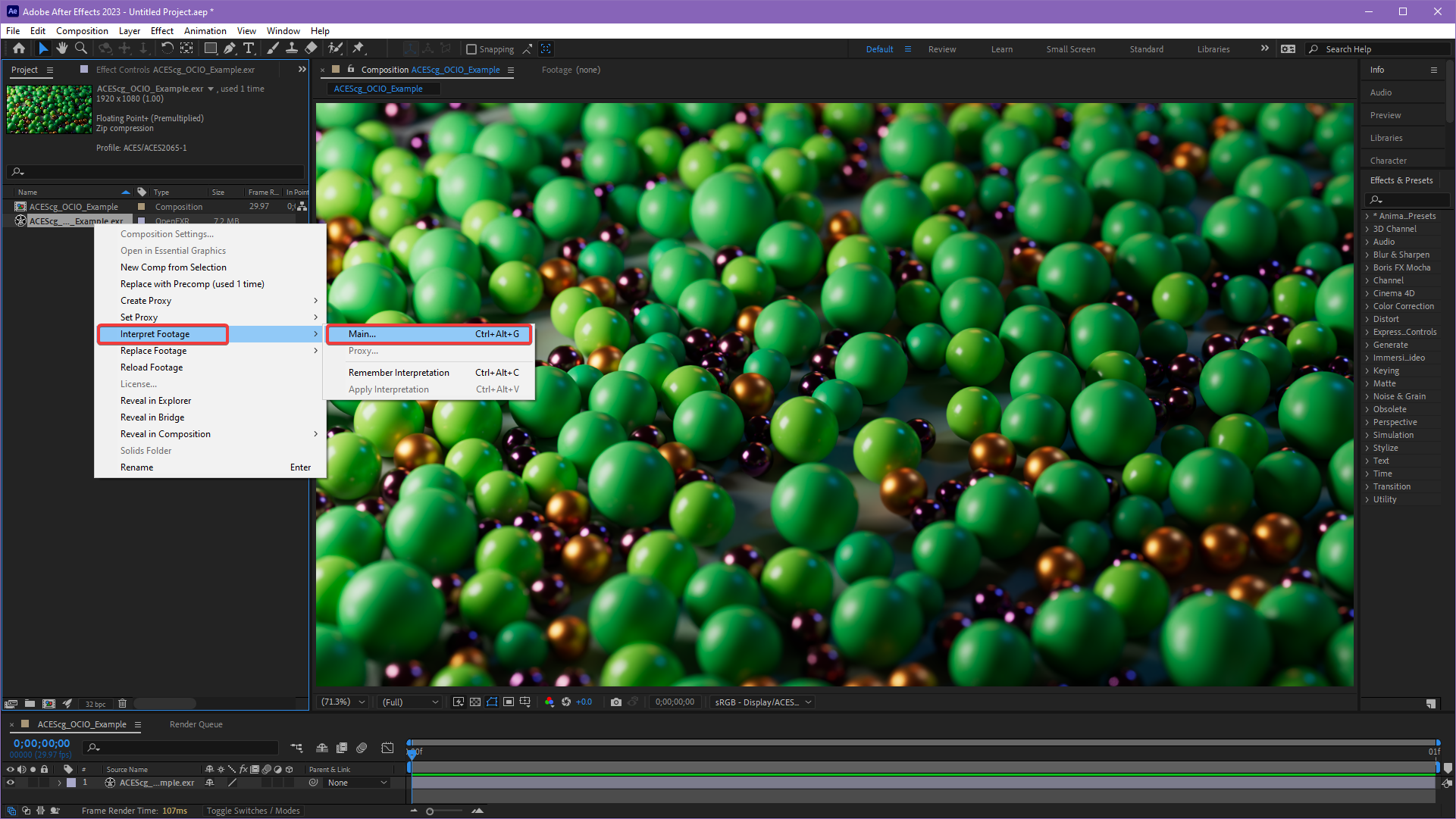The height and width of the screenshot is (819, 1456).
Task: Adjust the timeline zoom slider
Action: 431,811
